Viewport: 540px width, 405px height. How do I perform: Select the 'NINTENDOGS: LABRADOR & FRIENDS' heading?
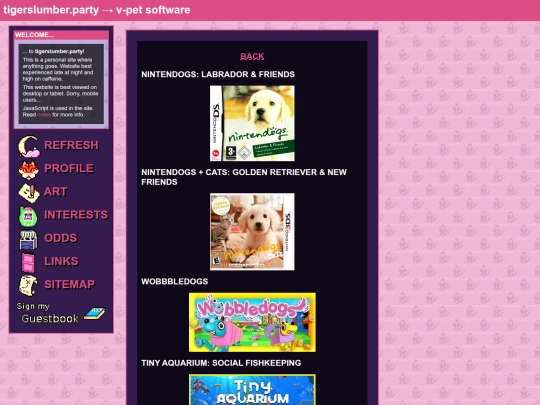(218, 74)
